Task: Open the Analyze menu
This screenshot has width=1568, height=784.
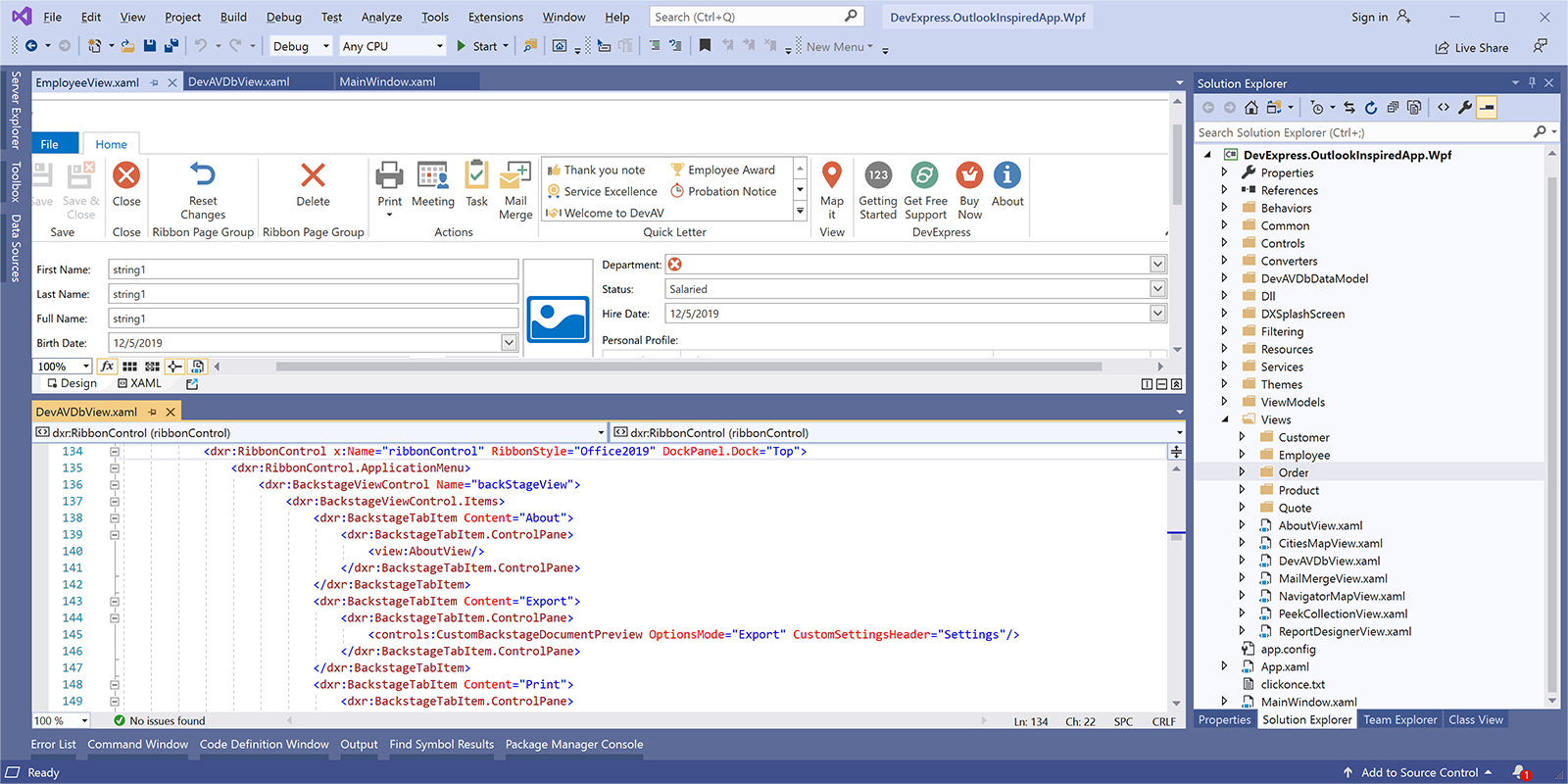Action: pyautogui.click(x=381, y=17)
